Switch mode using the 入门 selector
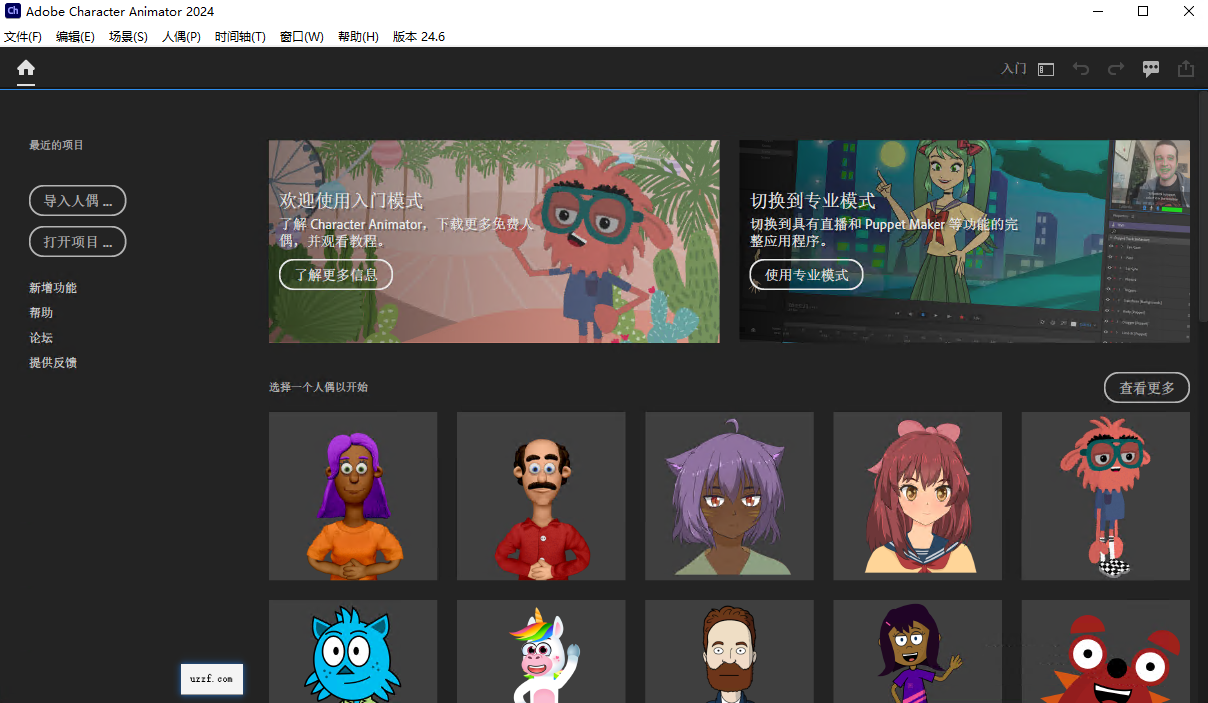The width and height of the screenshot is (1208, 703). 1012,68
